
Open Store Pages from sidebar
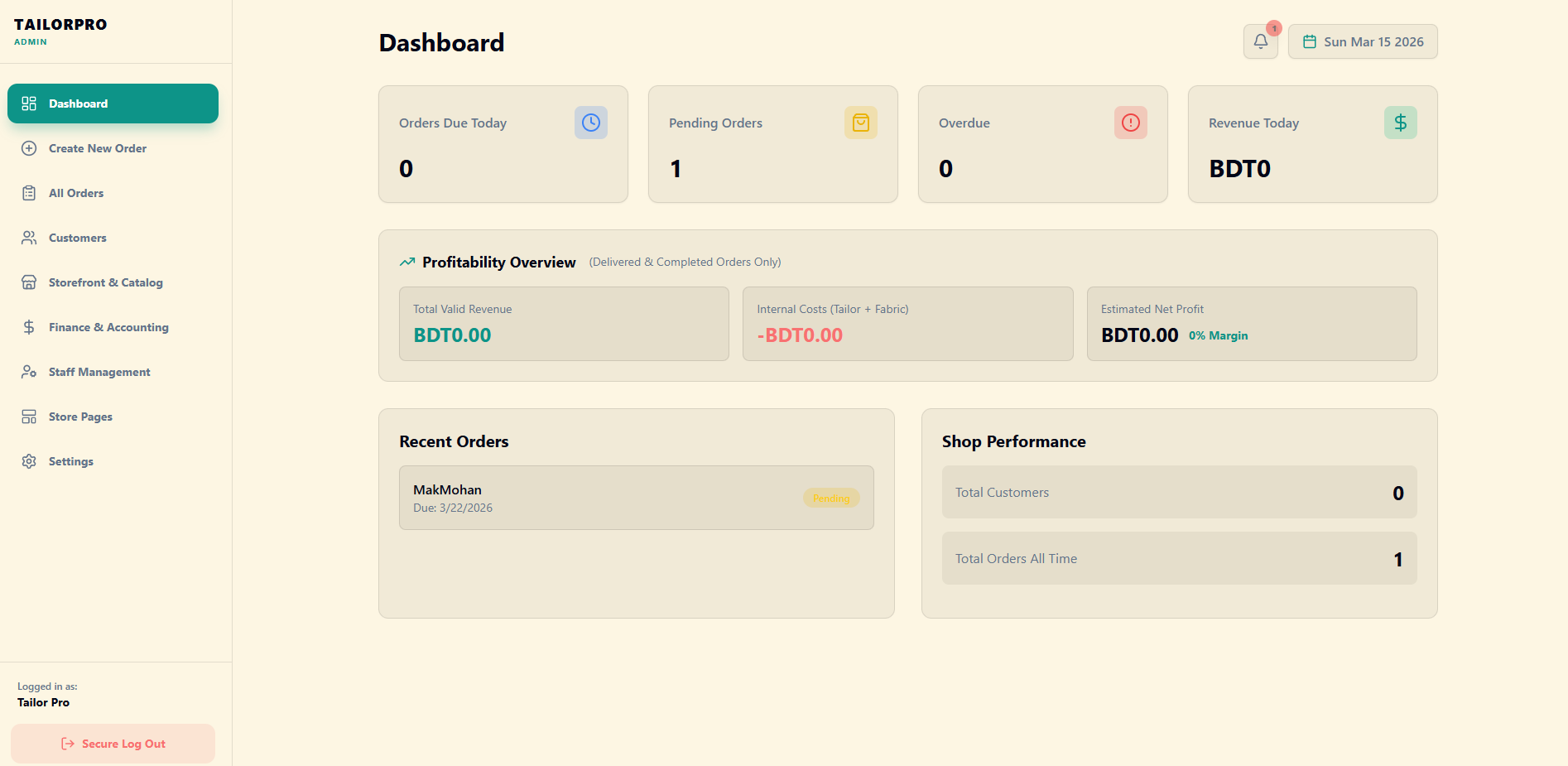(x=80, y=417)
